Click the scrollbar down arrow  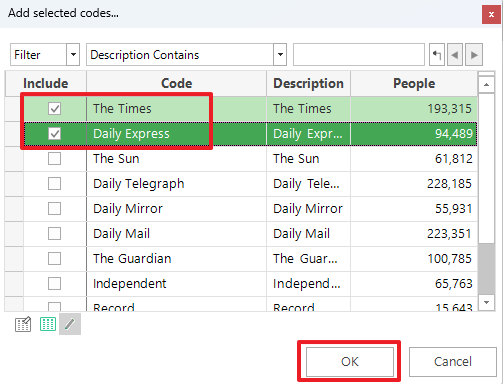click(486, 302)
